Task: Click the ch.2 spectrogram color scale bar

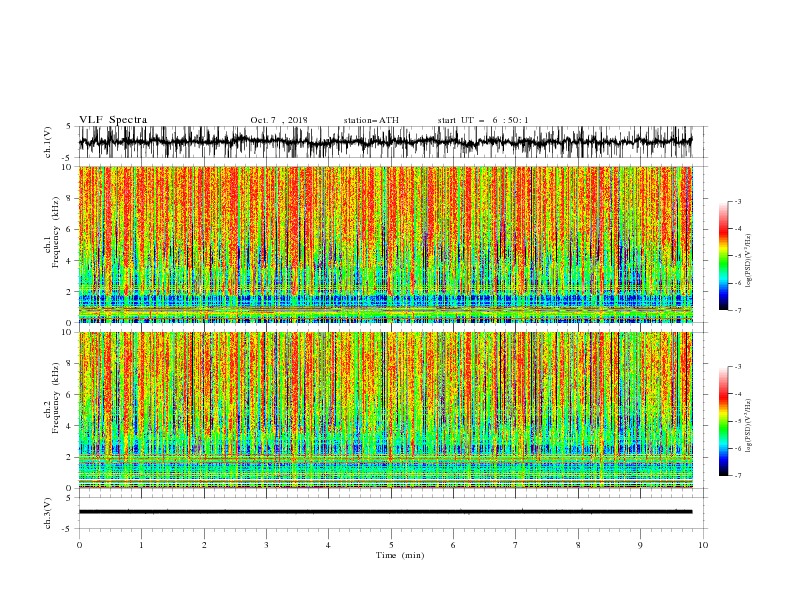Action: [x=723, y=421]
